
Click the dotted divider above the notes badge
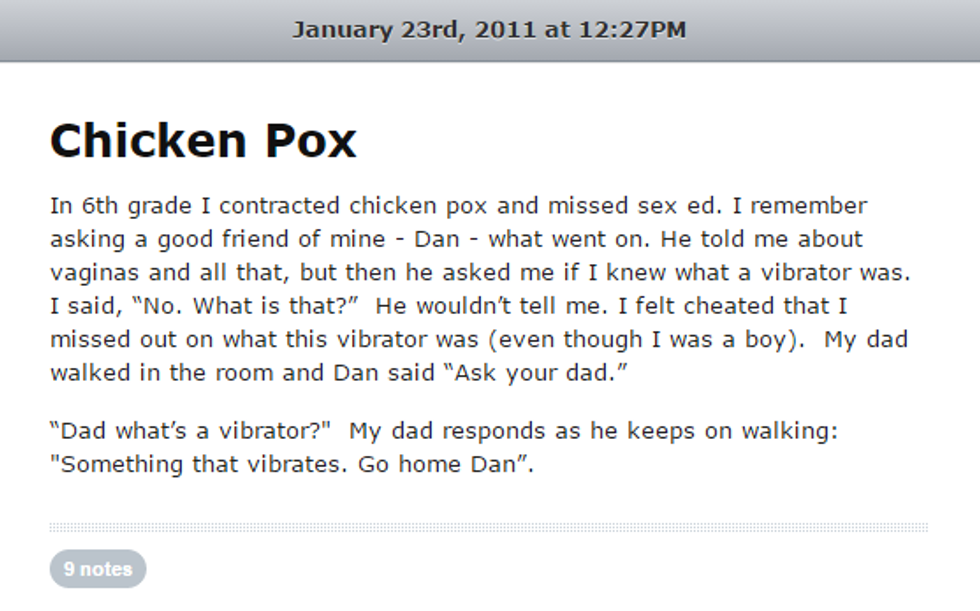coord(488,527)
